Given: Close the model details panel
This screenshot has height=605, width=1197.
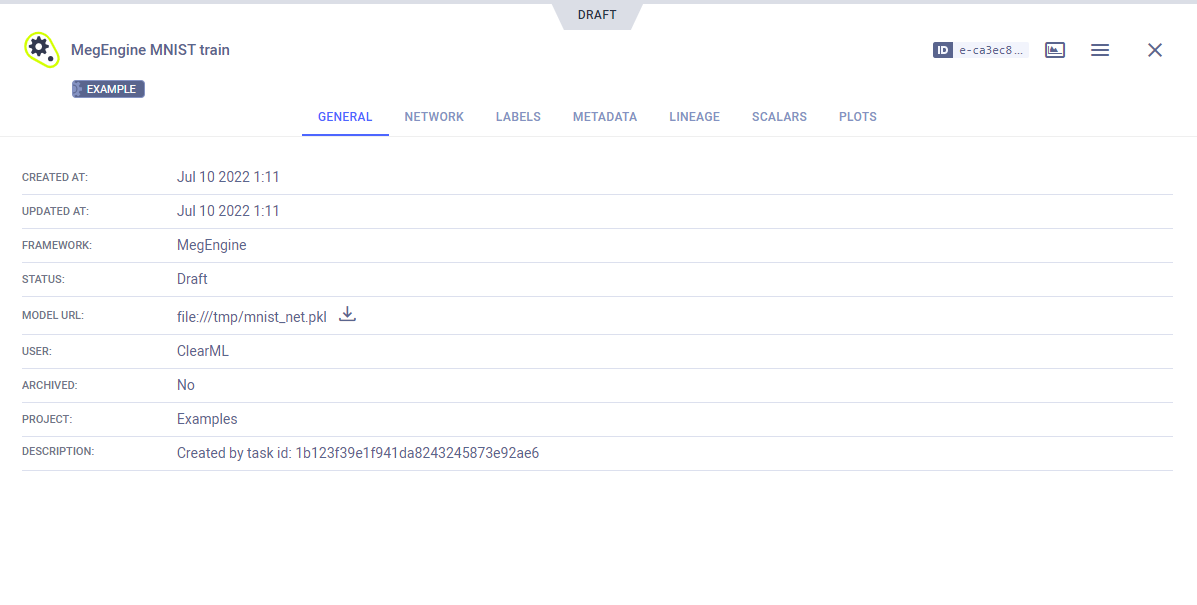Looking at the screenshot, I should coord(1154,50).
